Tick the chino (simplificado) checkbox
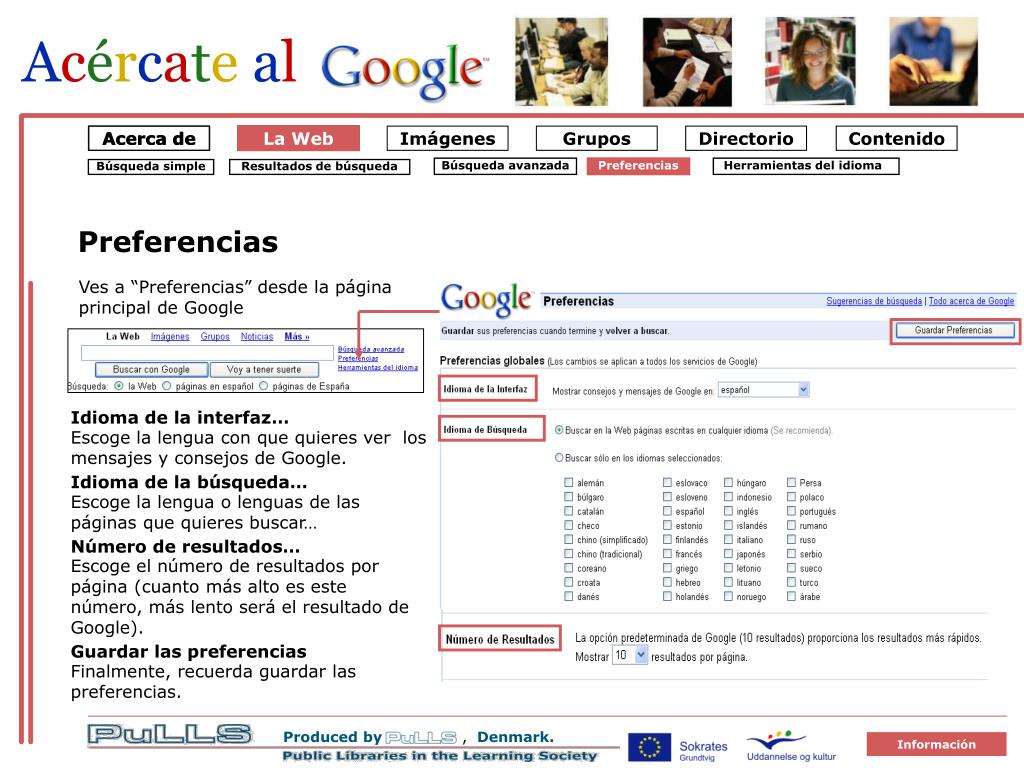The image size is (1024, 768). tap(568, 539)
